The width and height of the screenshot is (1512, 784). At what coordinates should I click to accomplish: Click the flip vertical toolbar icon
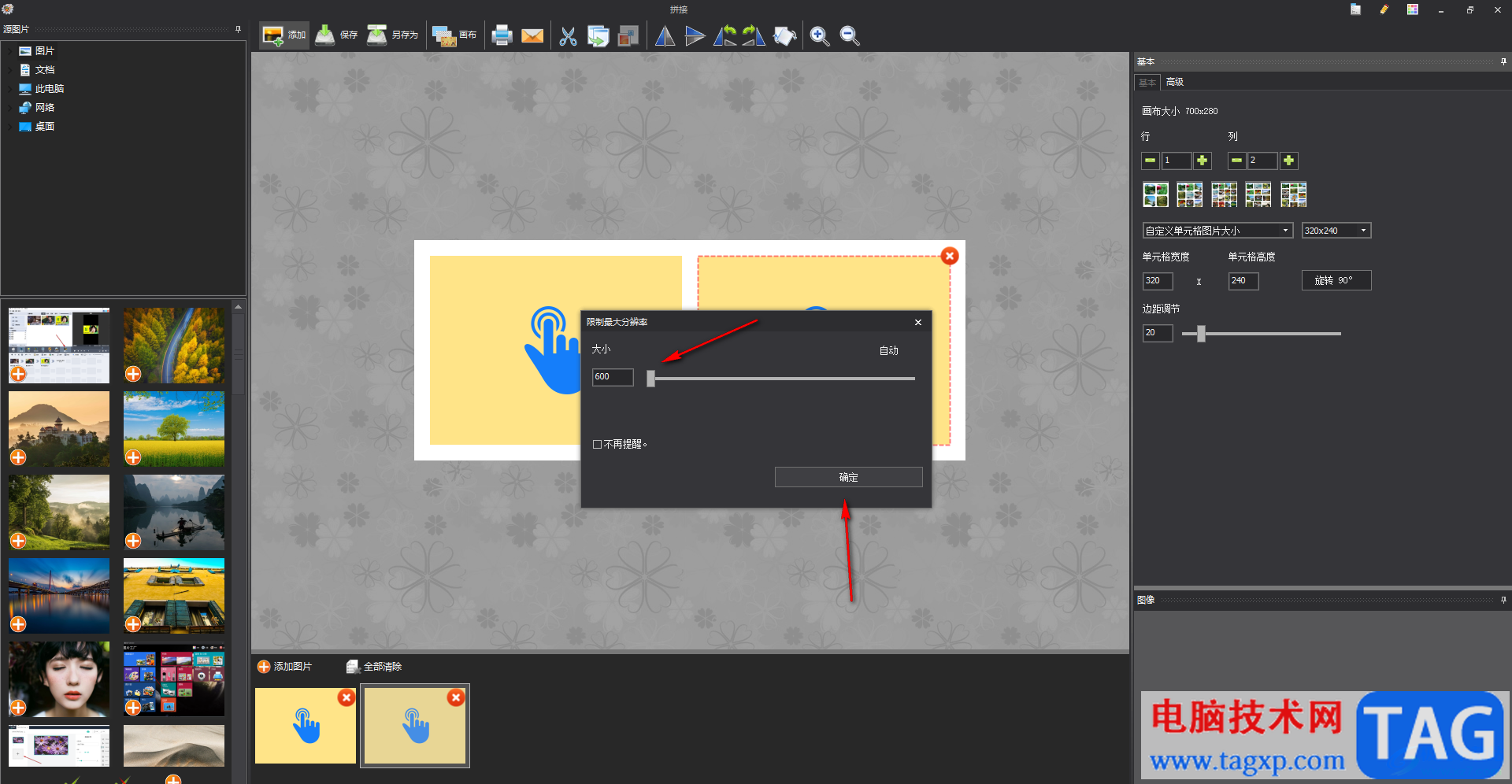tap(695, 35)
